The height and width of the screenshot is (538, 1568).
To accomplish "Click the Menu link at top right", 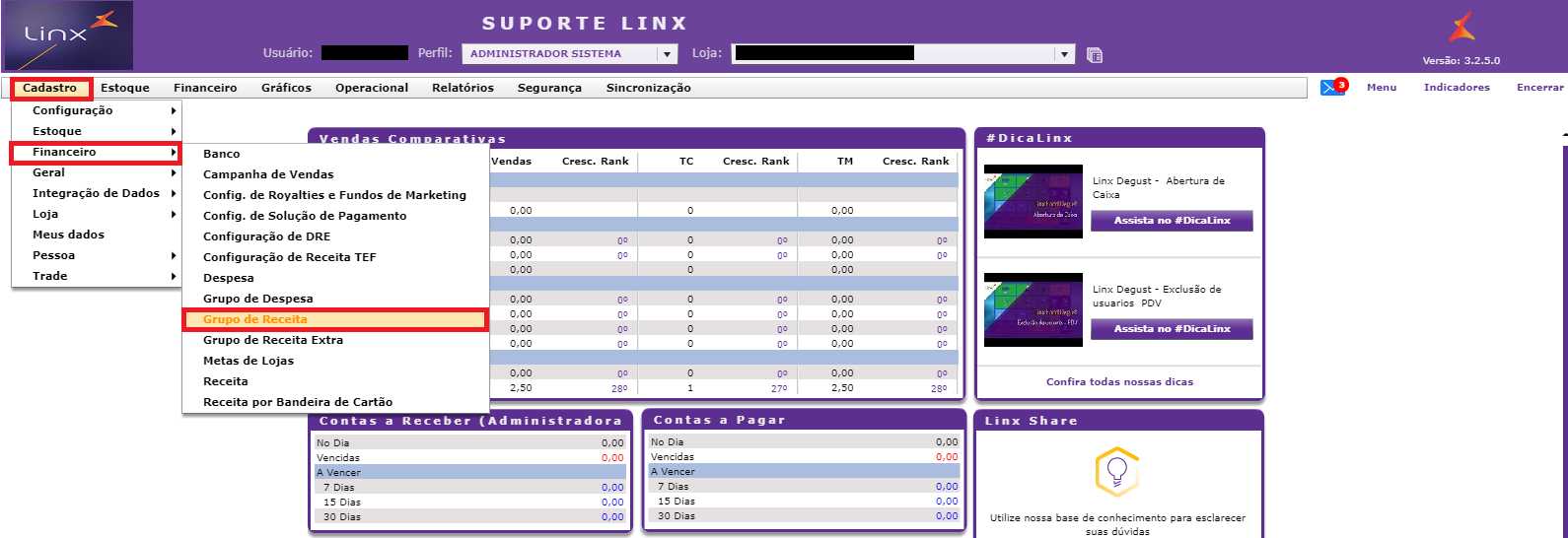I will [1382, 88].
